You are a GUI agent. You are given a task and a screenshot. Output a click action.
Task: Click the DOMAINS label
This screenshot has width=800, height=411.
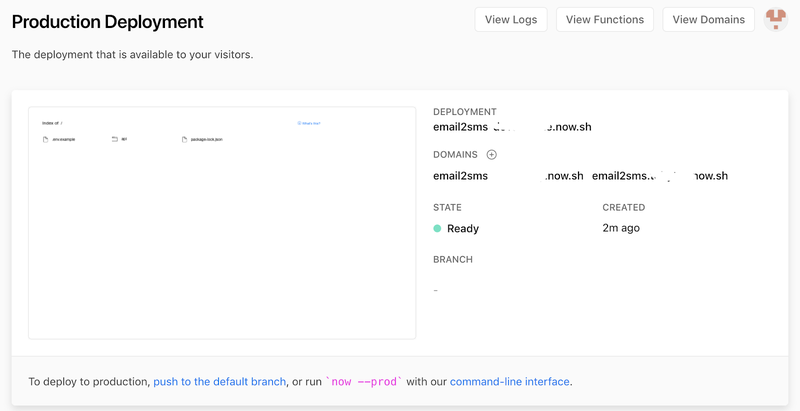[455, 155]
